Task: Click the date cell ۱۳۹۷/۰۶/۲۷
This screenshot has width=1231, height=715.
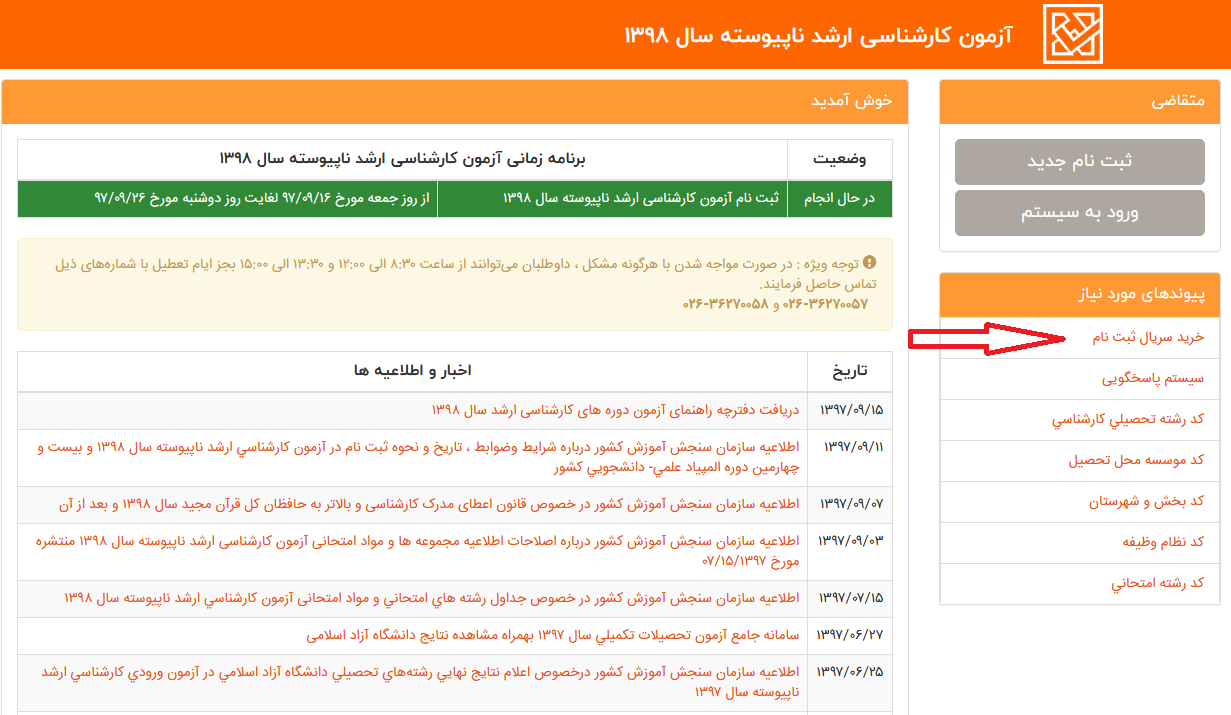Action: coord(852,636)
